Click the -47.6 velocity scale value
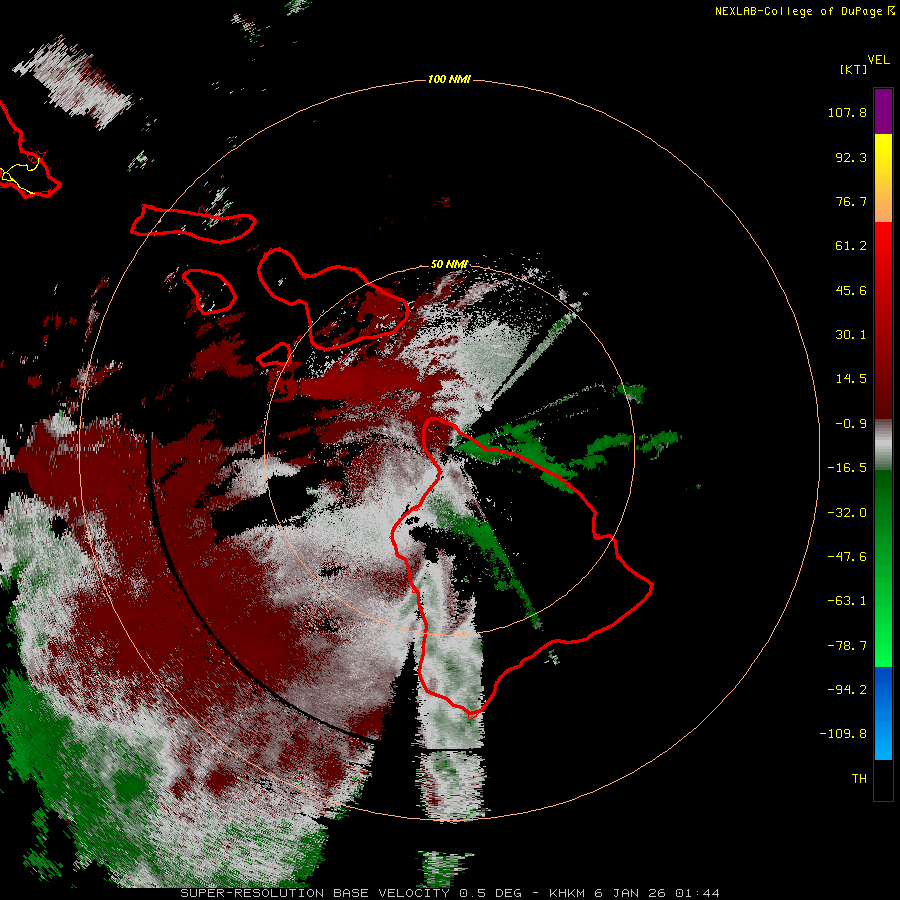 [x=847, y=557]
